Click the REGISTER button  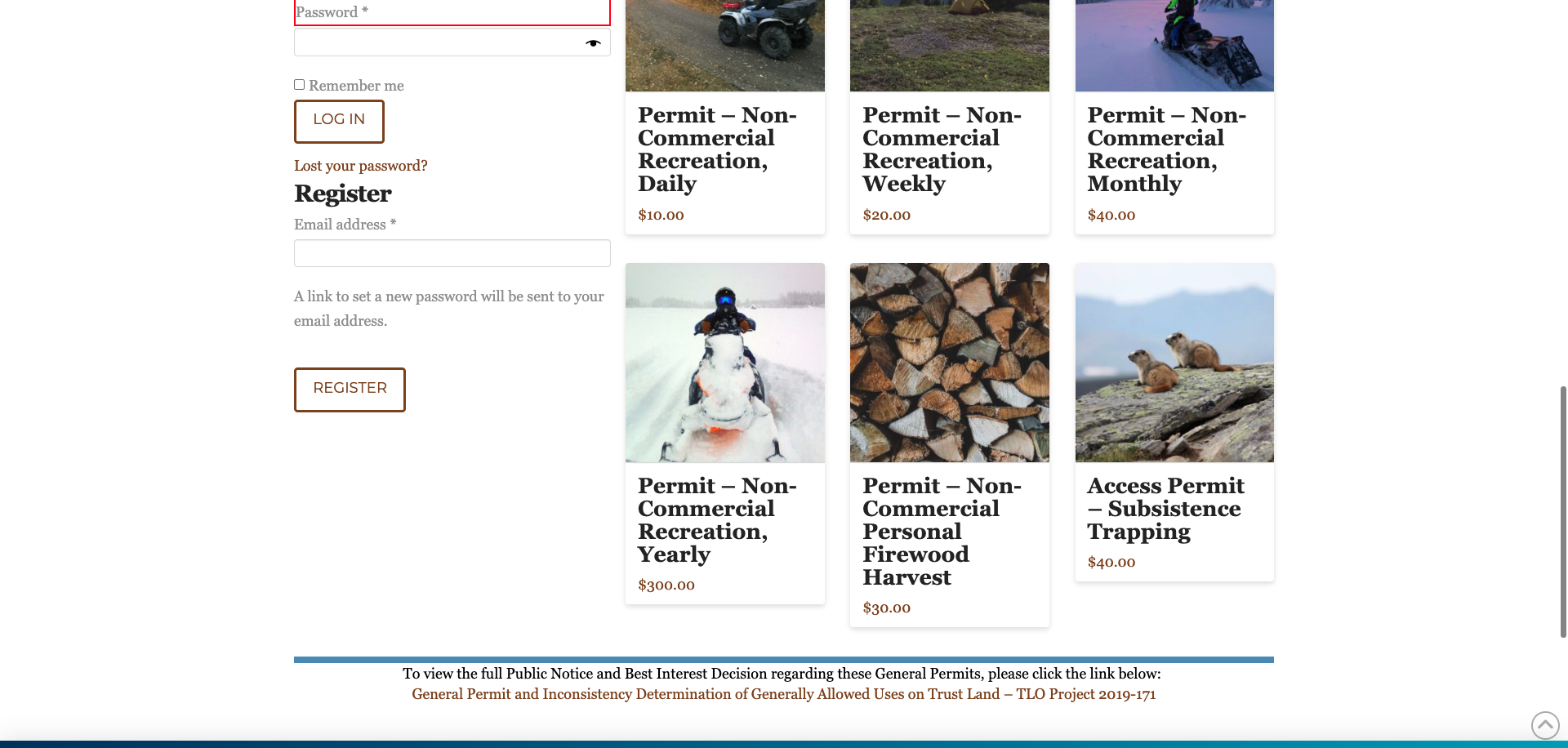tap(350, 390)
